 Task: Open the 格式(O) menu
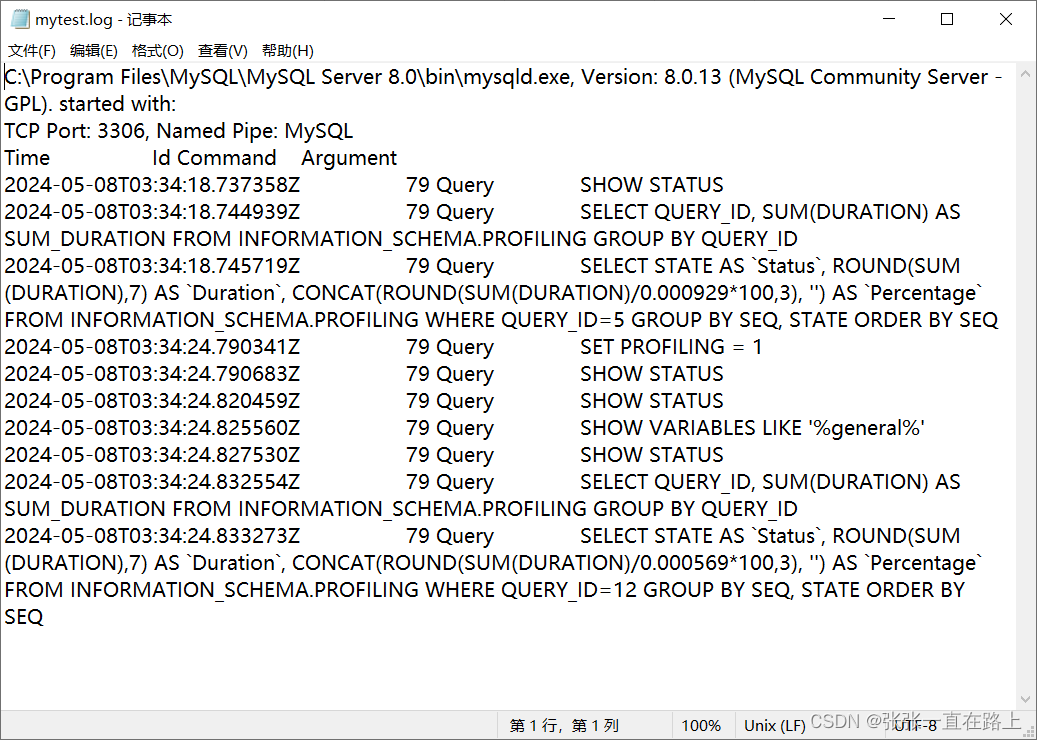(x=157, y=51)
